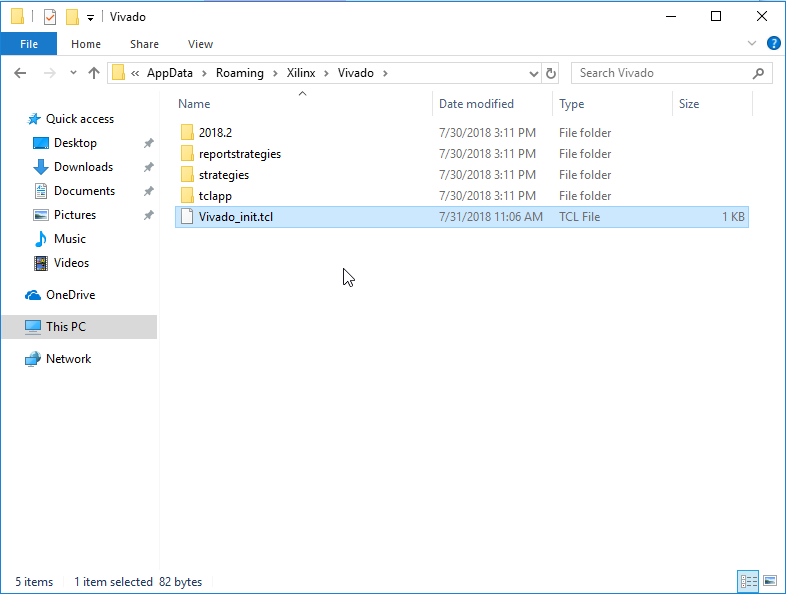Click the Vivado_init.tcl date 7/31/2018 11:06 AM
The image size is (786, 594).
[x=491, y=217]
